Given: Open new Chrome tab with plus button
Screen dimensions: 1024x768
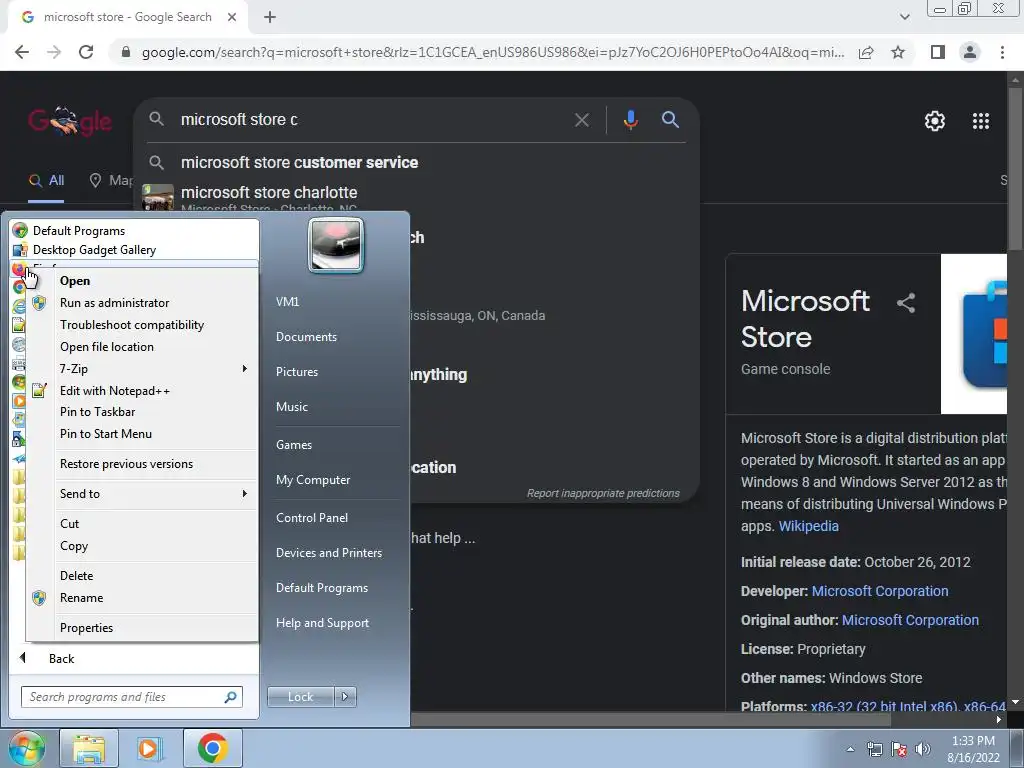Looking at the screenshot, I should 270,18.
